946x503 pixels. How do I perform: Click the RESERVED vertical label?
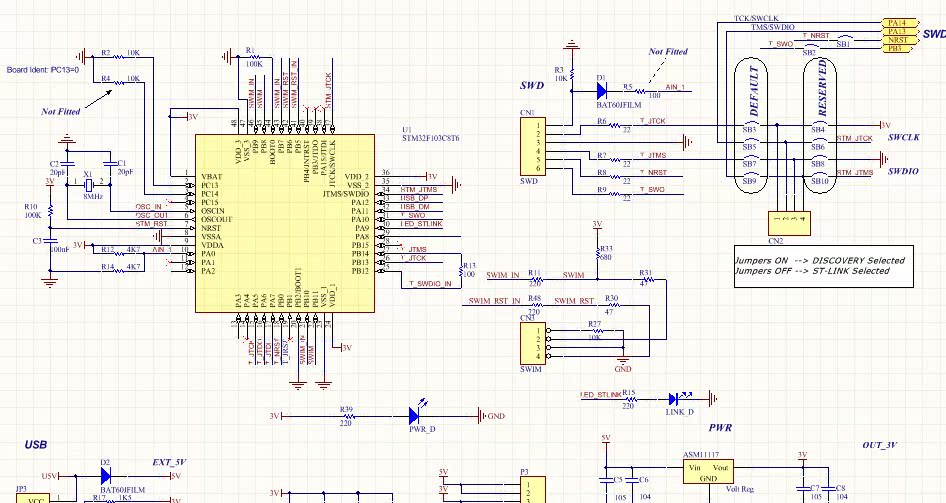pos(823,88)
